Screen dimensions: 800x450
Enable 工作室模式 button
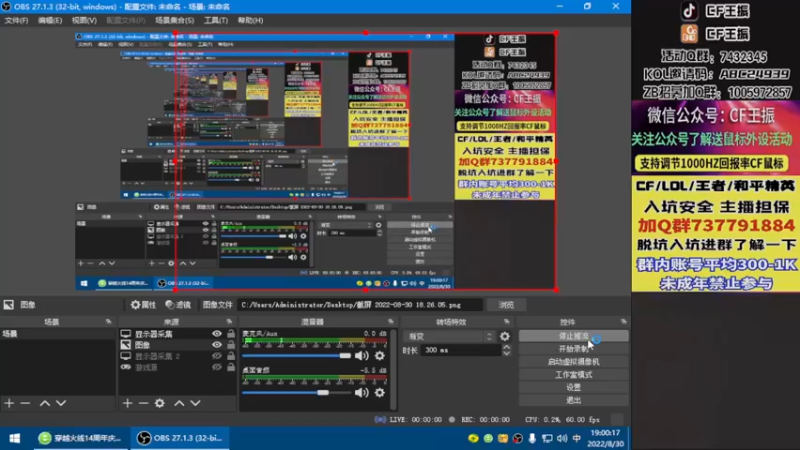tap(573, 374)
